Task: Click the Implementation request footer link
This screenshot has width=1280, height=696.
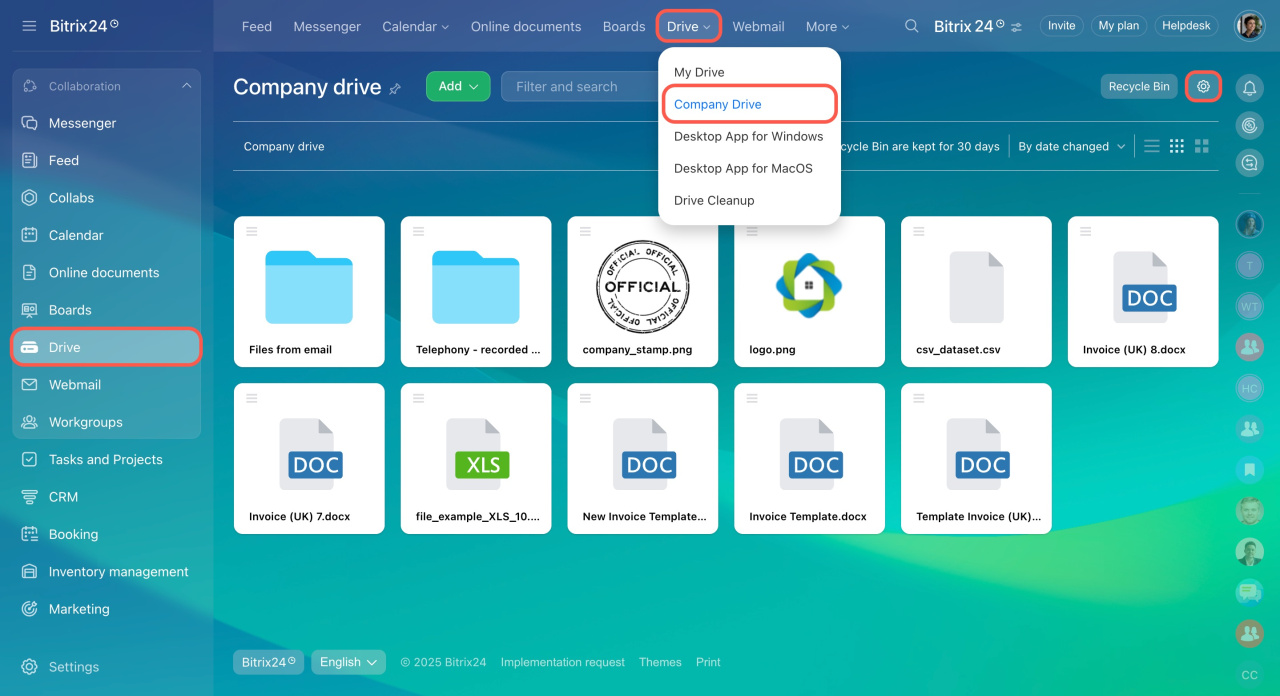Action: tap(562, 662)
